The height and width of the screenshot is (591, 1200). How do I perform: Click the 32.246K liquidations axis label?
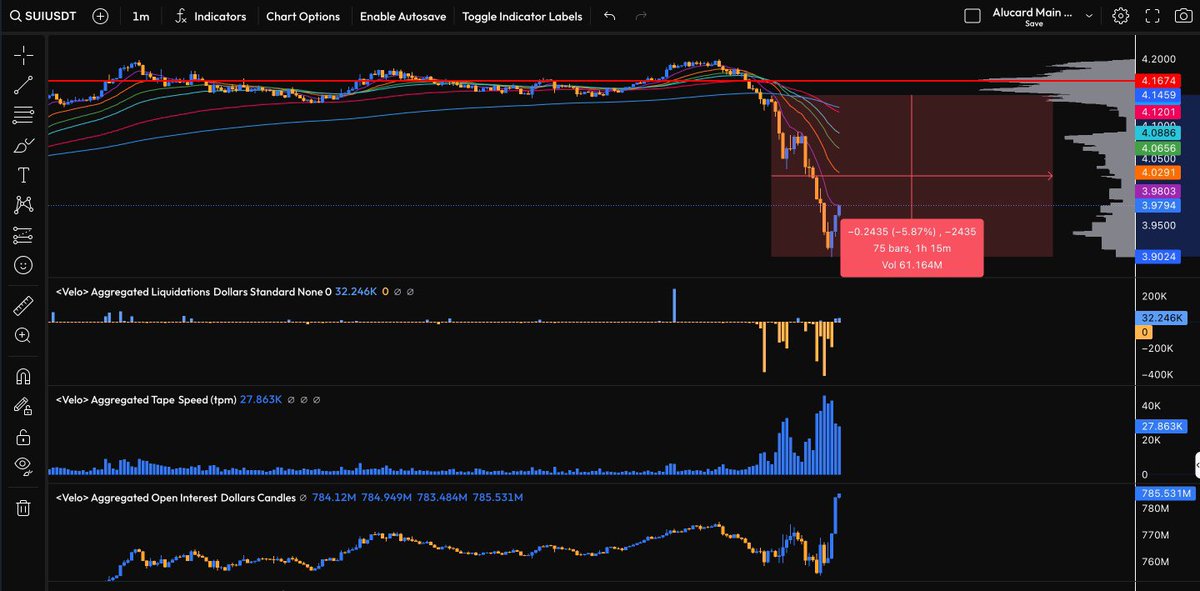click(x=1163, y=317)
